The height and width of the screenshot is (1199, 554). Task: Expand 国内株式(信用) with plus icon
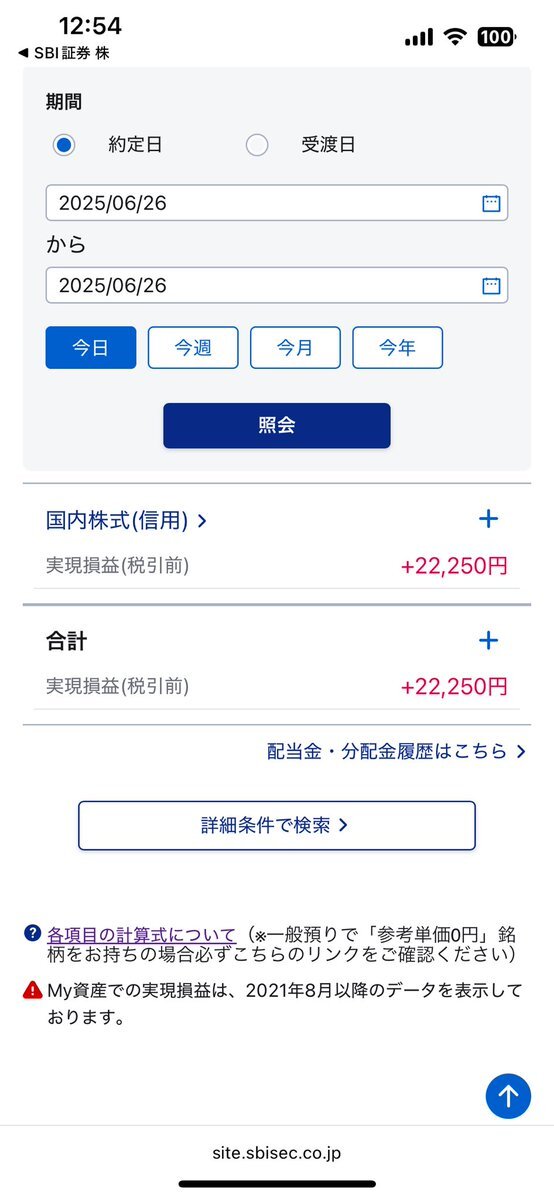pos(488,519)
